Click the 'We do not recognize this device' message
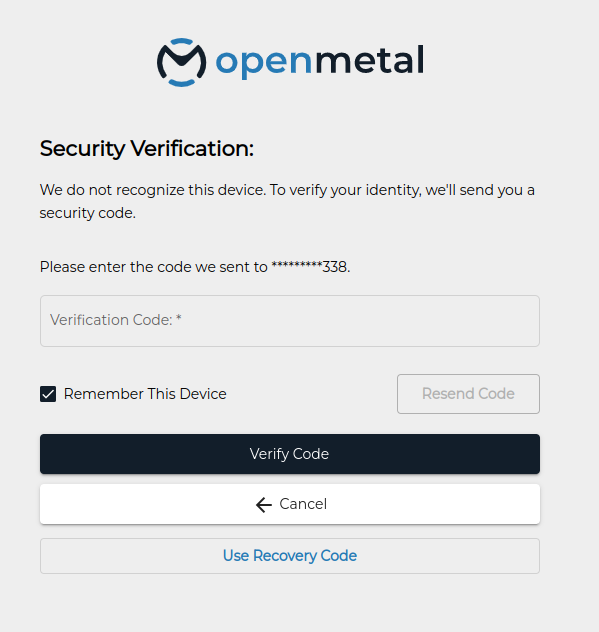The height and width of the screenshot is (632, 599). (287, 201)
